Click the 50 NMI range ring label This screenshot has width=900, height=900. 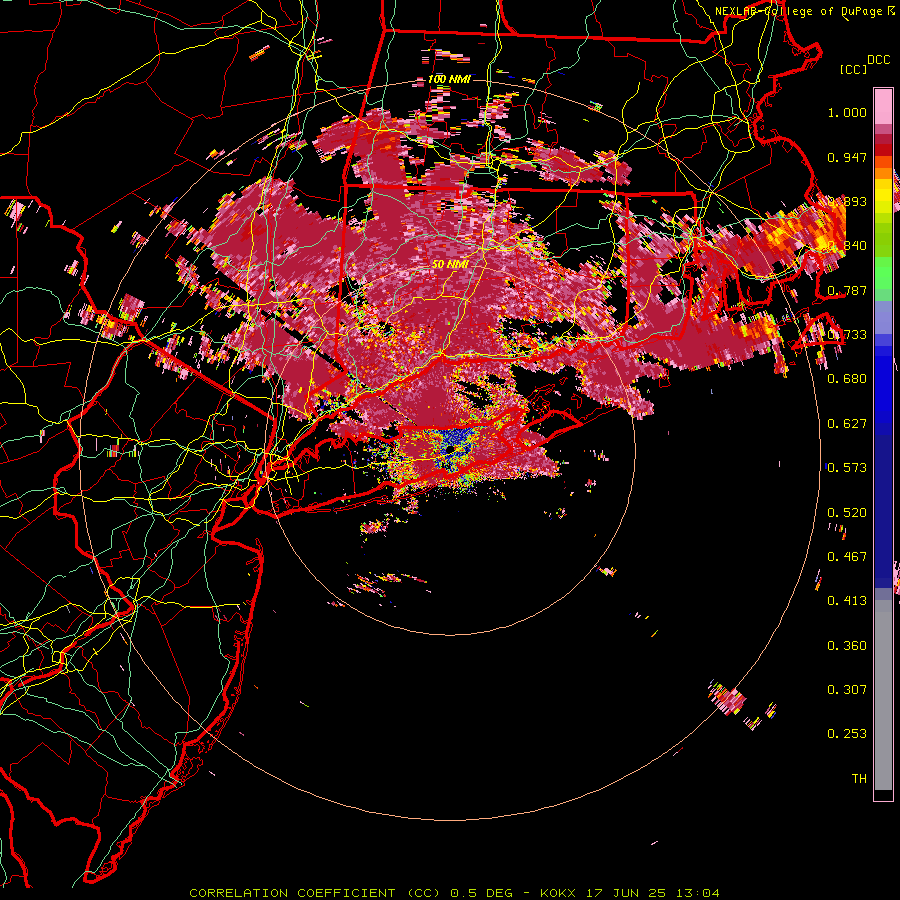click(450, 265)
